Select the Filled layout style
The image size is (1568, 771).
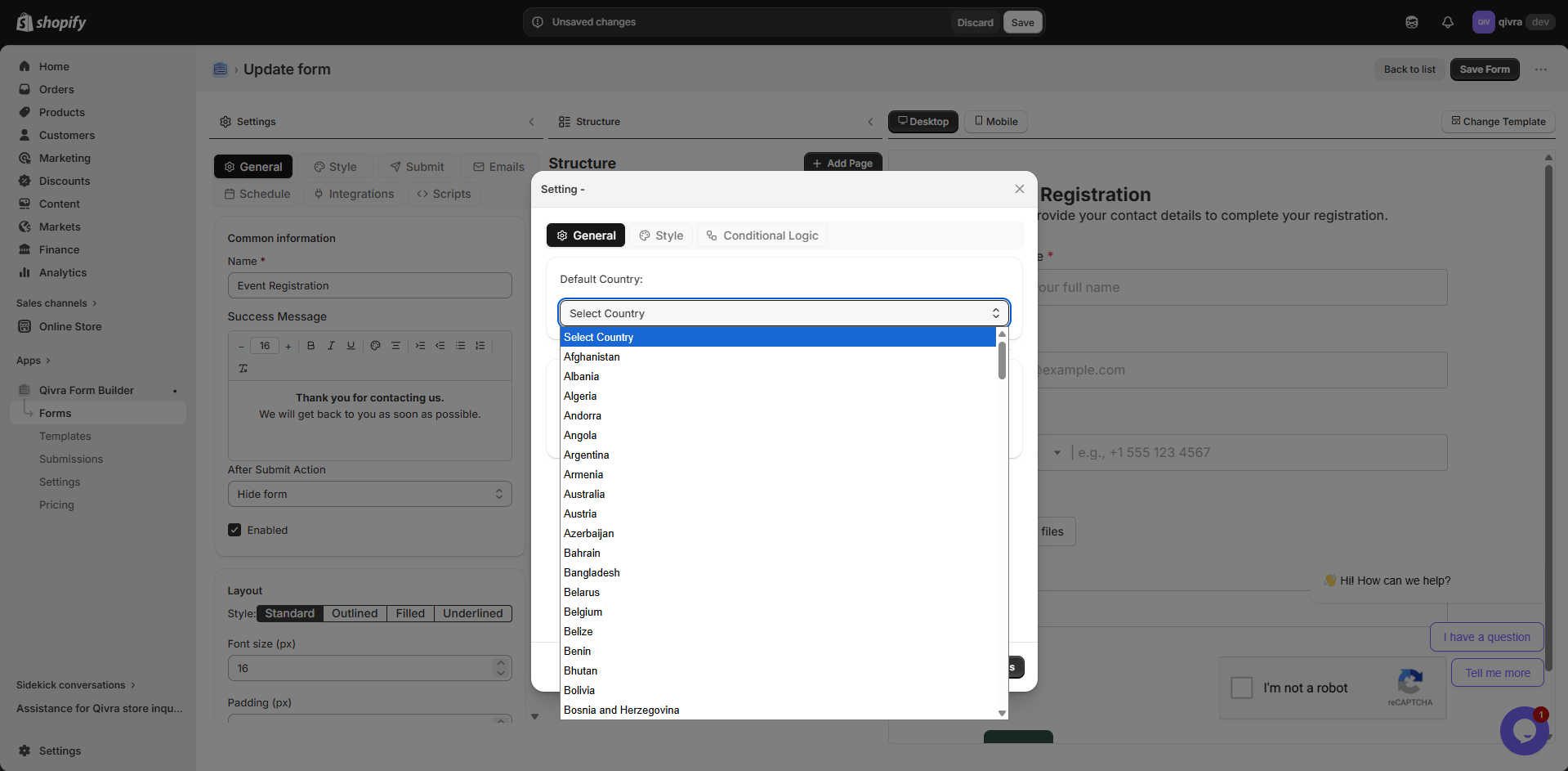(x=410, y=613)
